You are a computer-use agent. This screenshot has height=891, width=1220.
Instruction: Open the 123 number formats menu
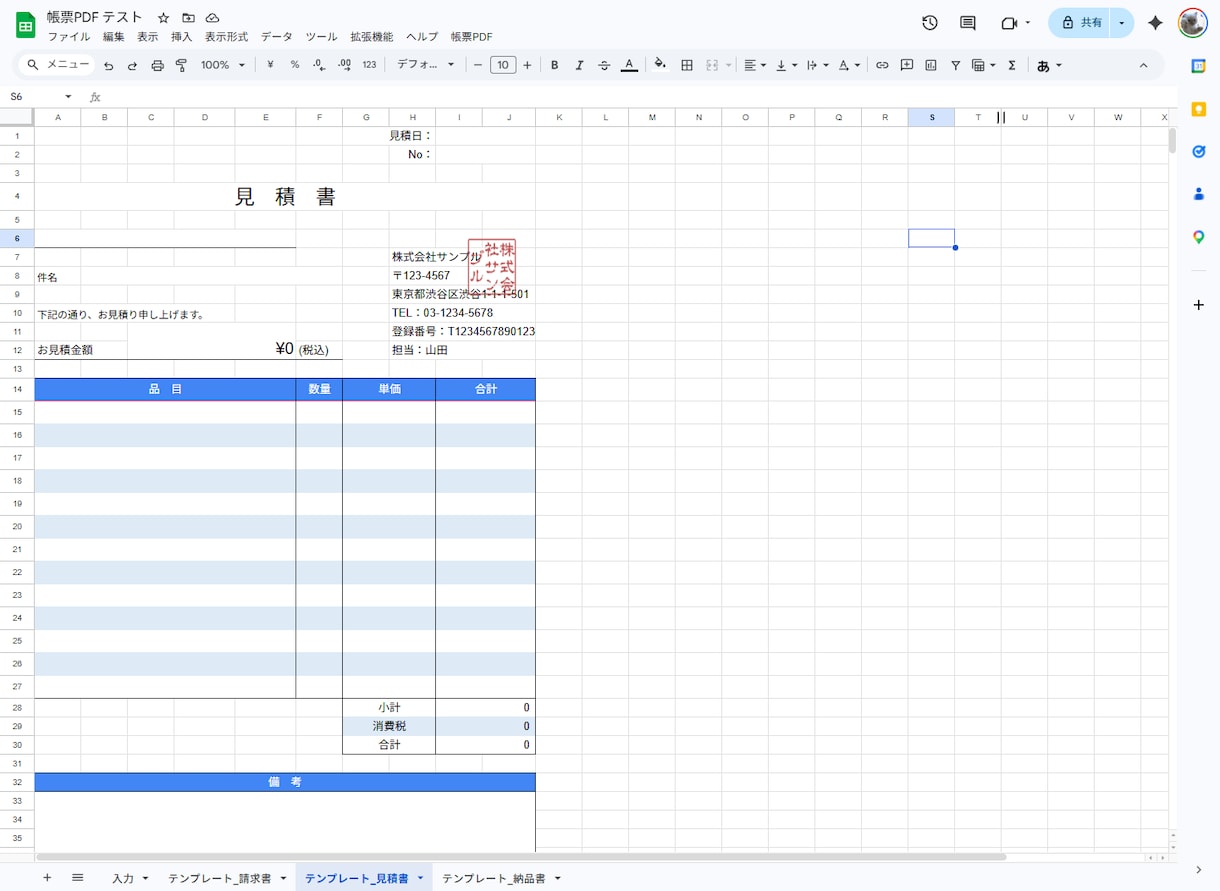pyautogui.click(x=369, y=65)
